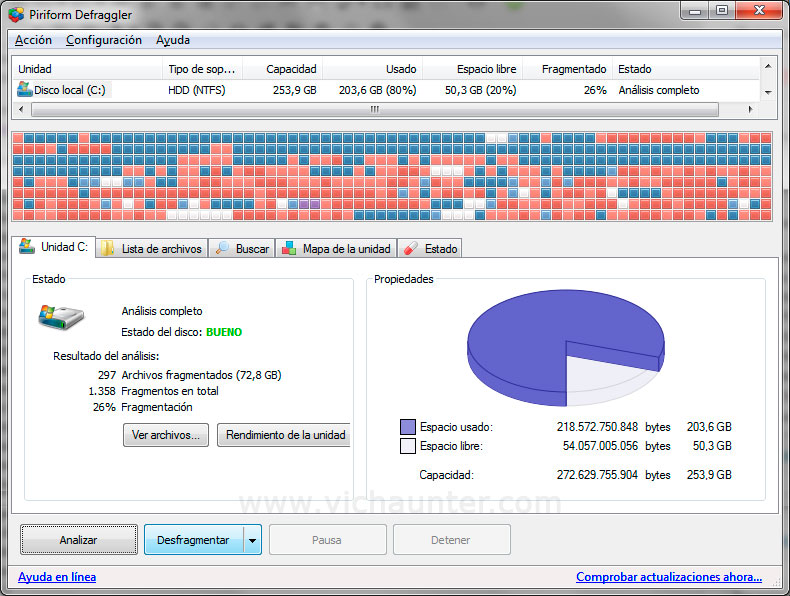Click the drive list scroll up arrow
This screenshot has width=790, height=596.
(768, 66)
